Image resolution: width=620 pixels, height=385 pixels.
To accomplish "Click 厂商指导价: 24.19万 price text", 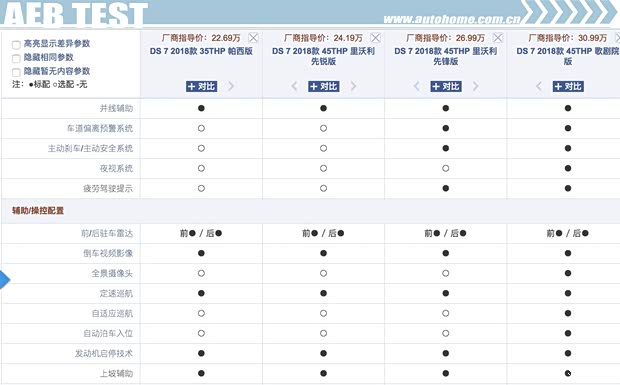I will pyautogui.click(x=323, y=38).
